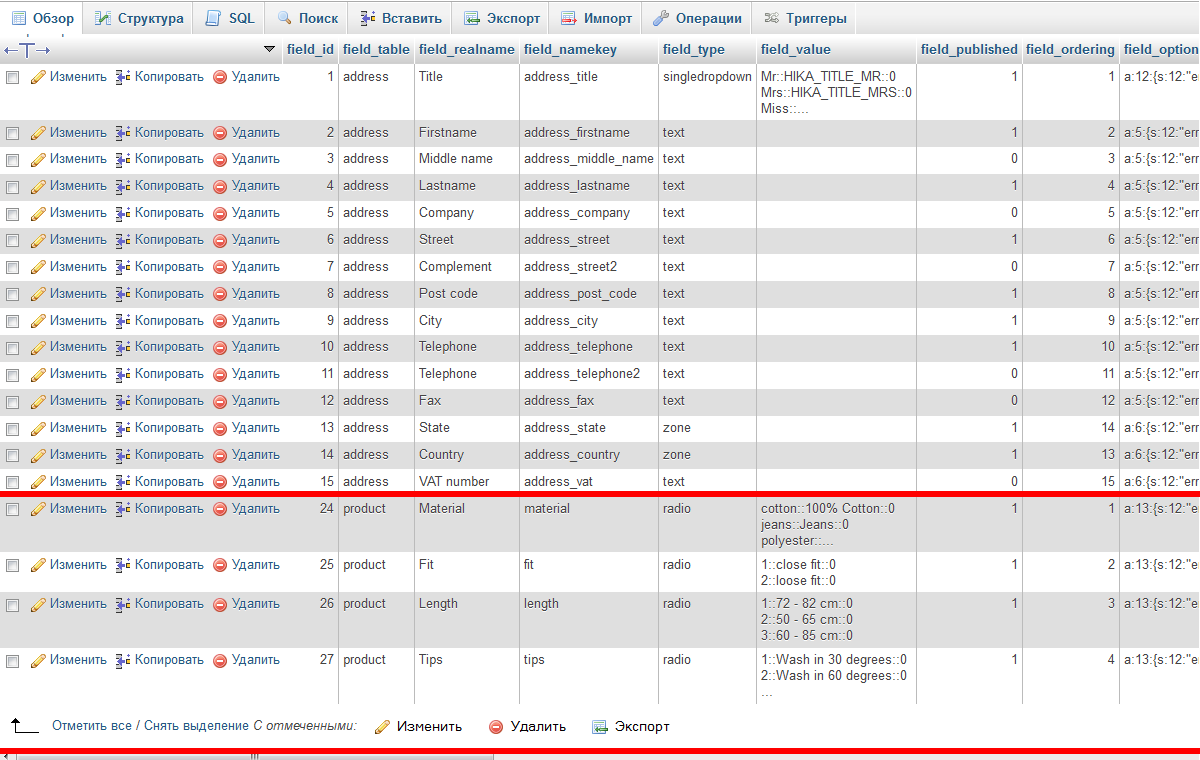Click Отметить все link

[x=90, y=726]
